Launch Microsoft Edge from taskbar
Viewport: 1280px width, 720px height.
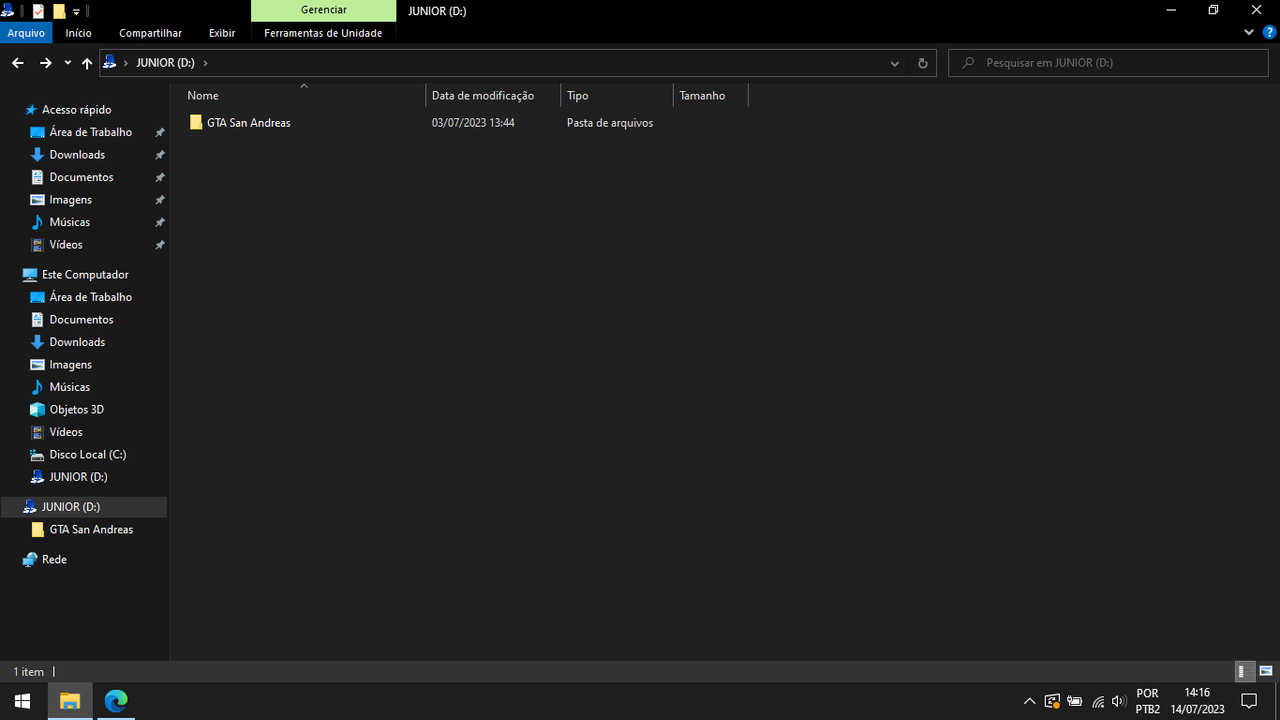[x=116, y=701]
